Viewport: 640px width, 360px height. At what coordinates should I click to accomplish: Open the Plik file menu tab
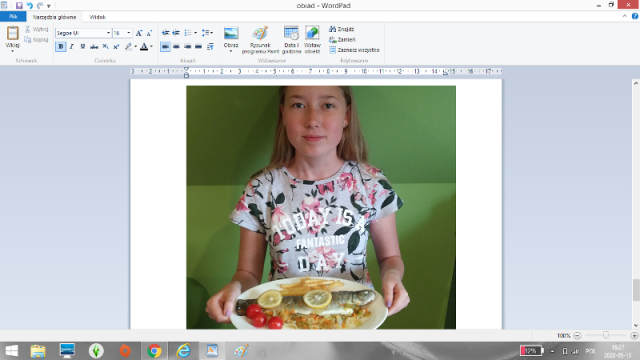tap(13, 17)
